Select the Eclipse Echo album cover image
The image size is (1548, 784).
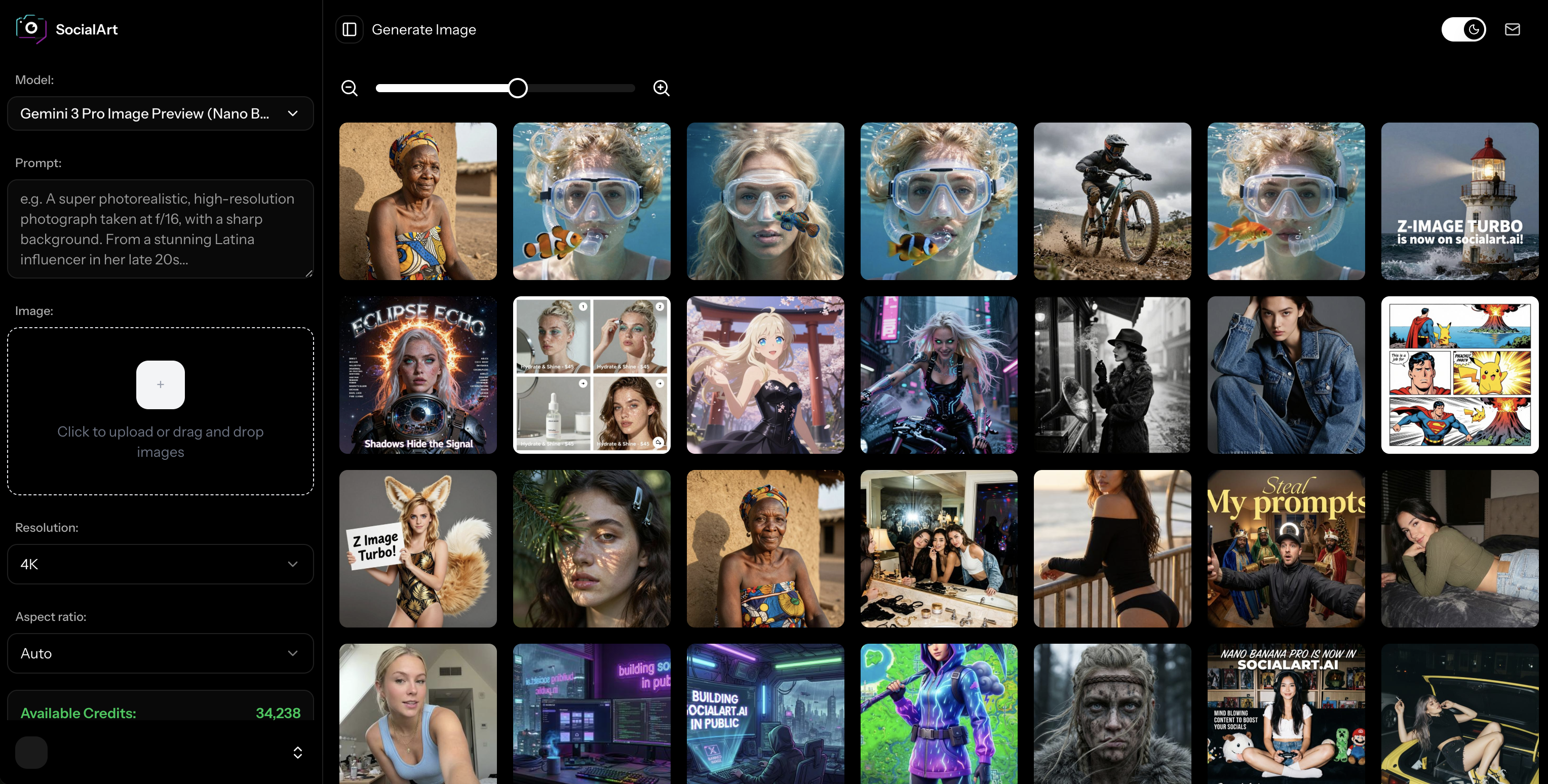click(x=418, y=375)
